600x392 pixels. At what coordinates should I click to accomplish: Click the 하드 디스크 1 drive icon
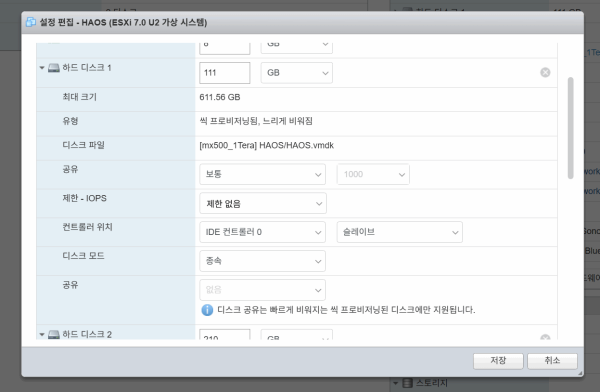click(54, 68)
